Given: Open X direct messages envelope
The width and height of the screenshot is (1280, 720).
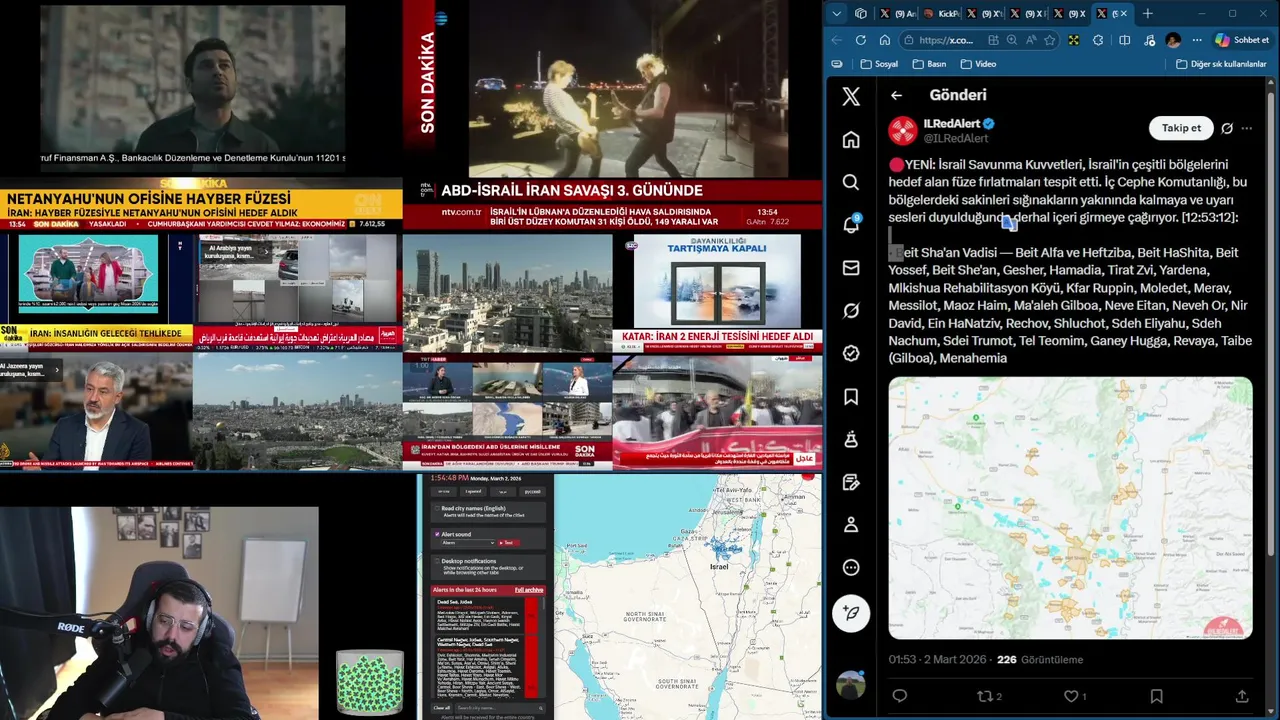Looking at the screenshot, I should pos(851,268).
